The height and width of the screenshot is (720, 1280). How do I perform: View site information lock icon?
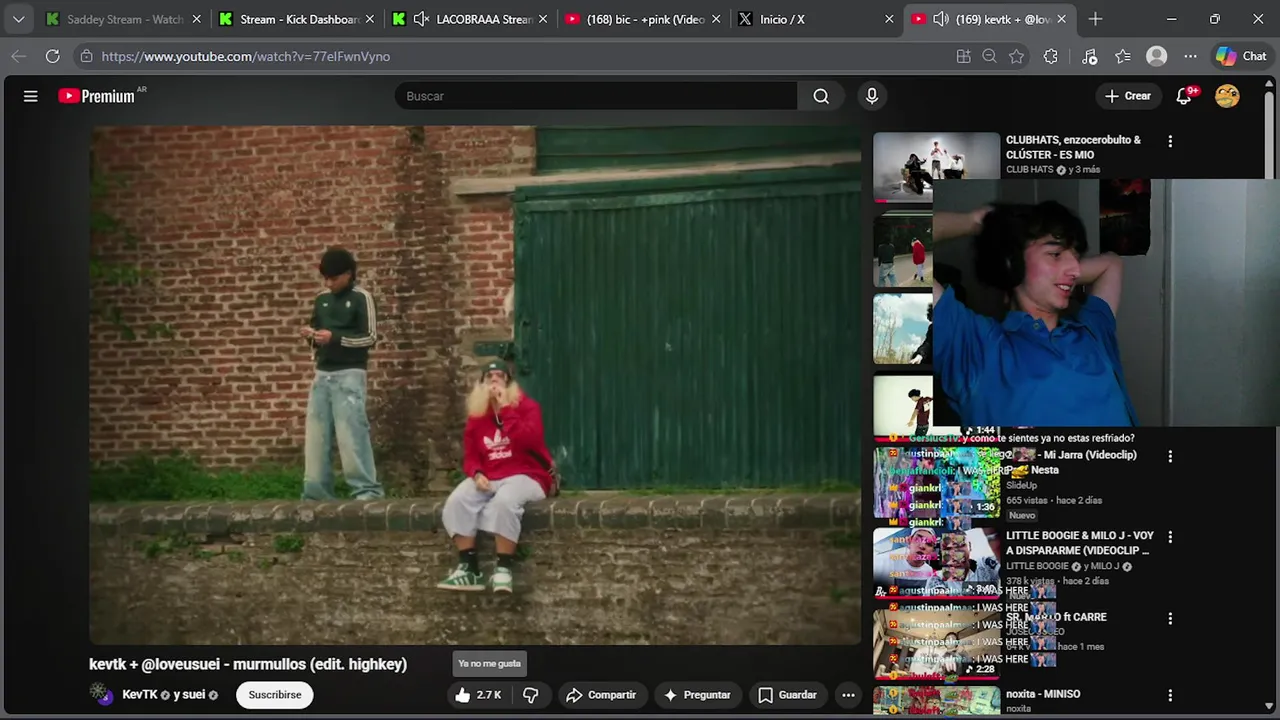[87, 57]
